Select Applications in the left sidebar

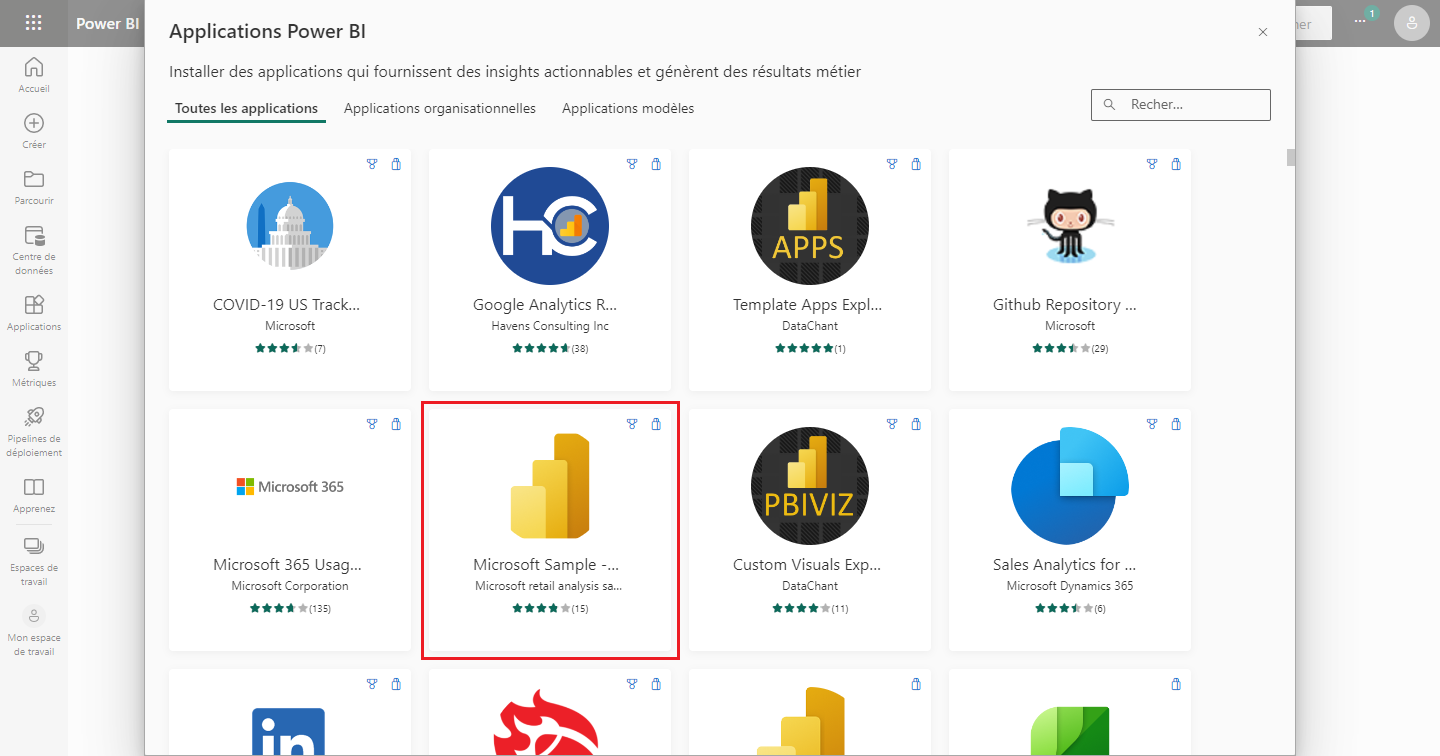click(34, 313)
